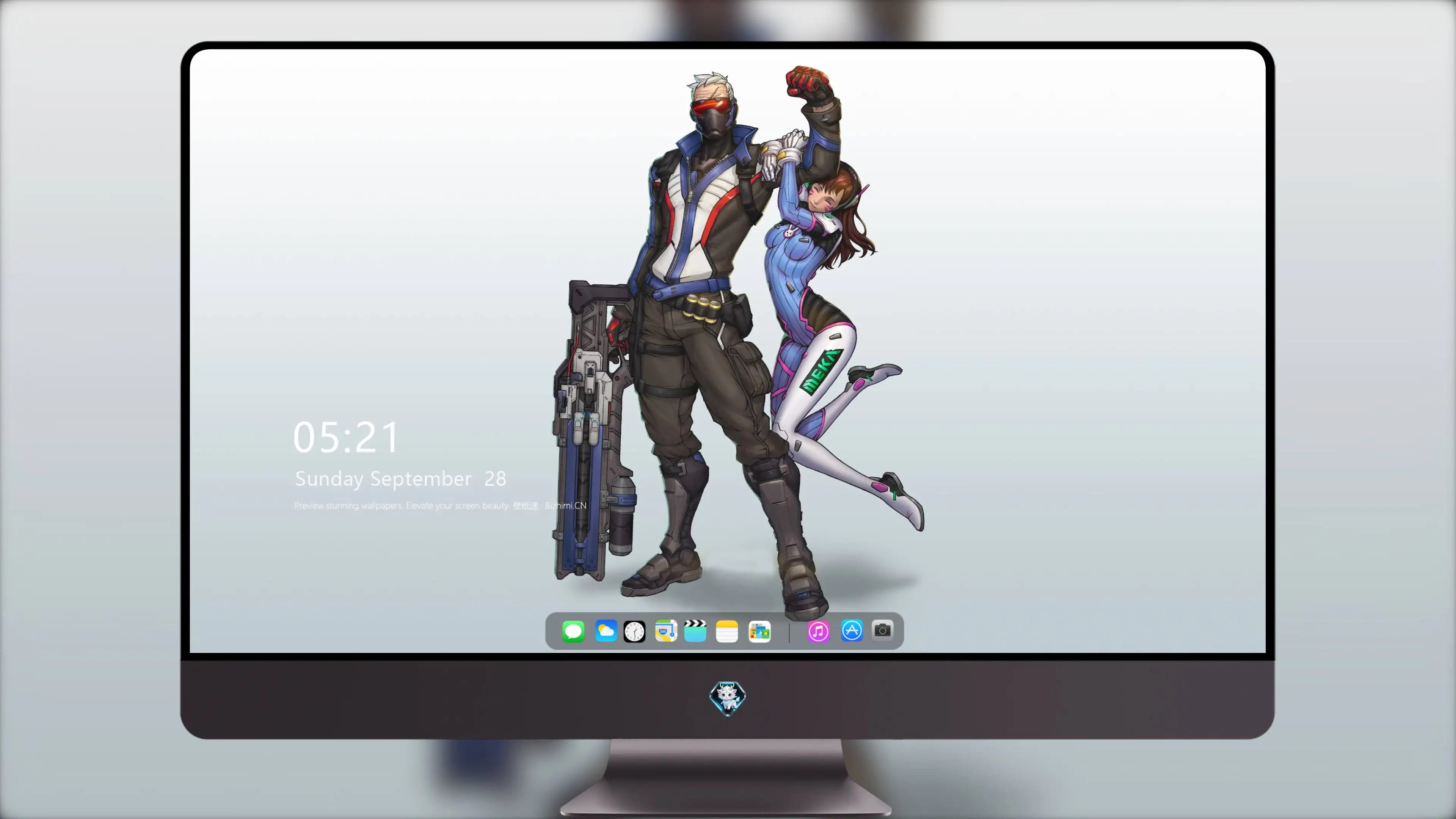This screenshot has height=819, width=1456.
Task: Click the 'Preview stunning wallpapers' caption text
Action: pyautogui.click(x=440, y=505)
